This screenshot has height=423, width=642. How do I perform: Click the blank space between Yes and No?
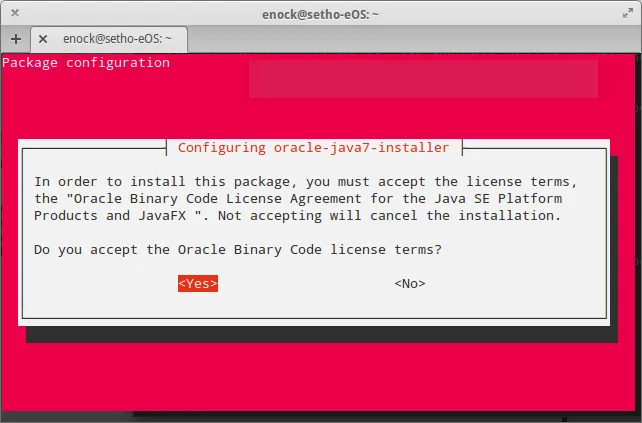point(305,283)
